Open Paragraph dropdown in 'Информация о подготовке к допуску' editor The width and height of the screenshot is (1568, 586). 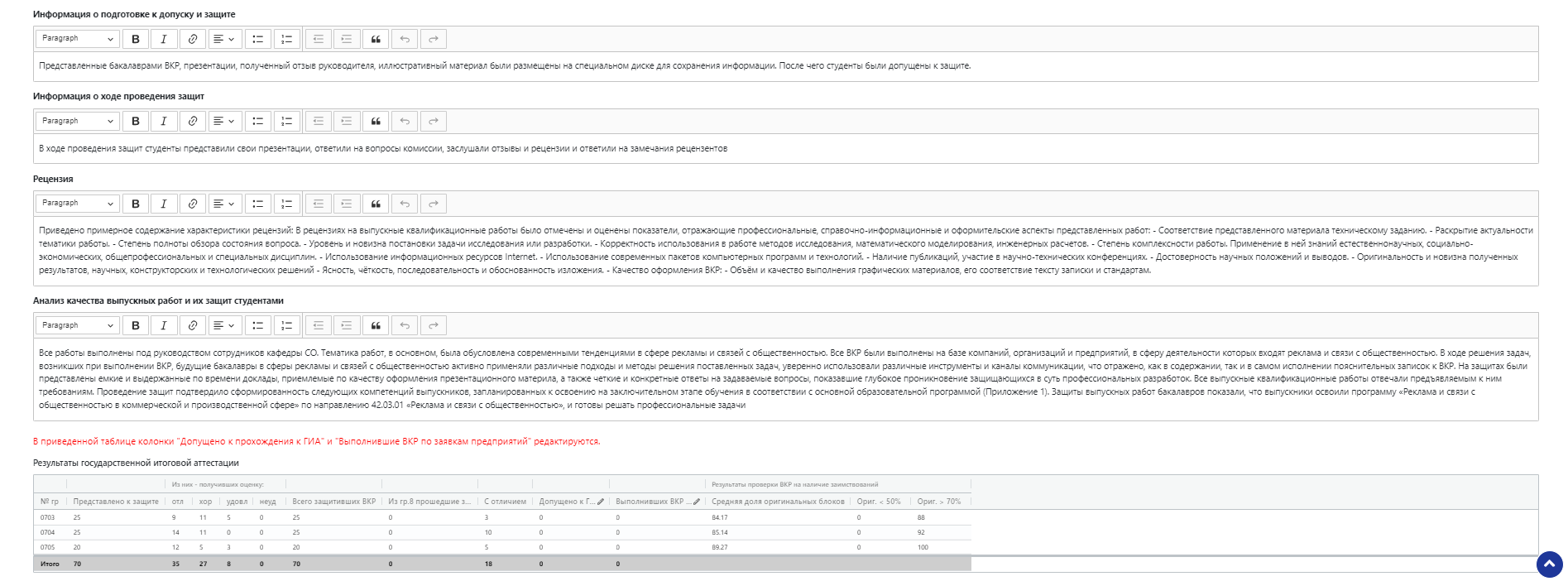78,39
